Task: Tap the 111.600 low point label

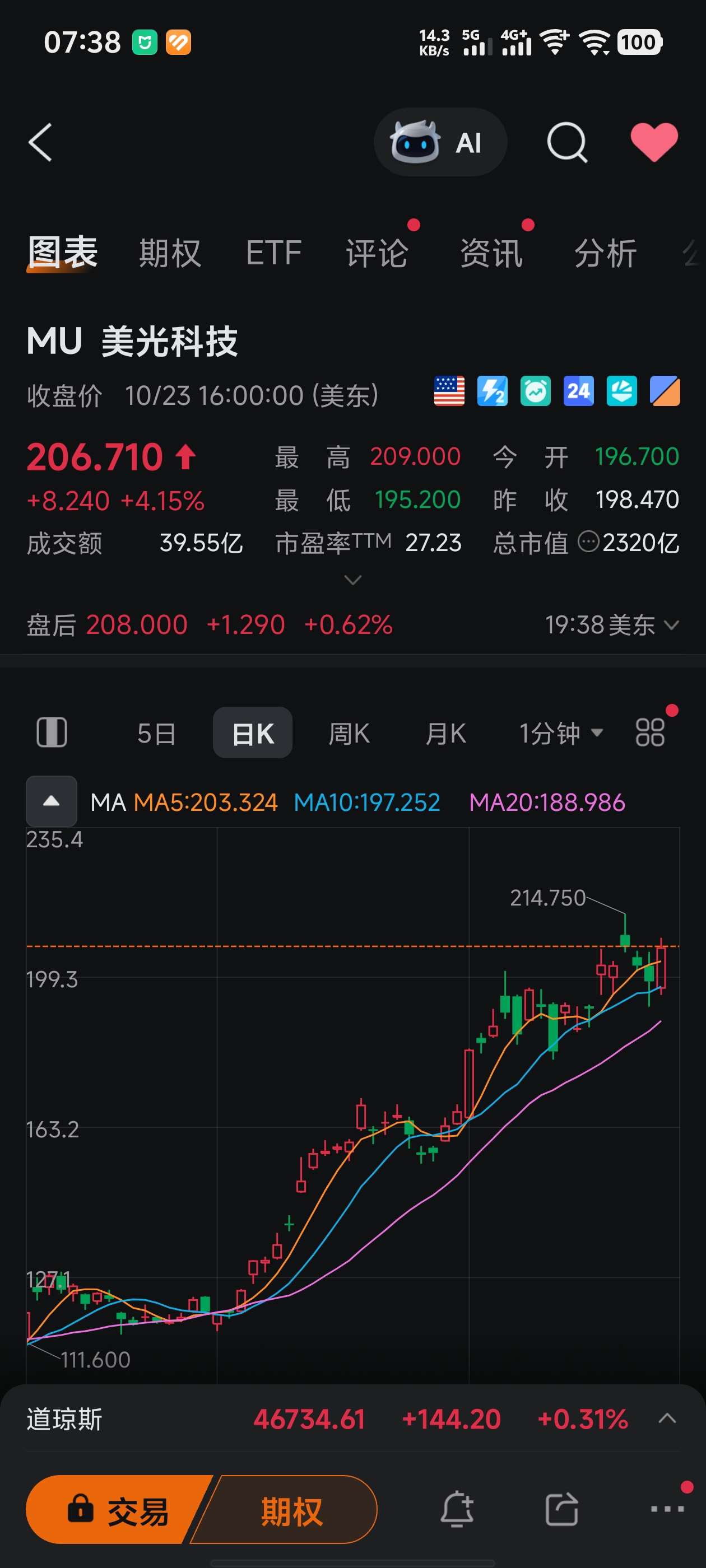Action: 96,1359
